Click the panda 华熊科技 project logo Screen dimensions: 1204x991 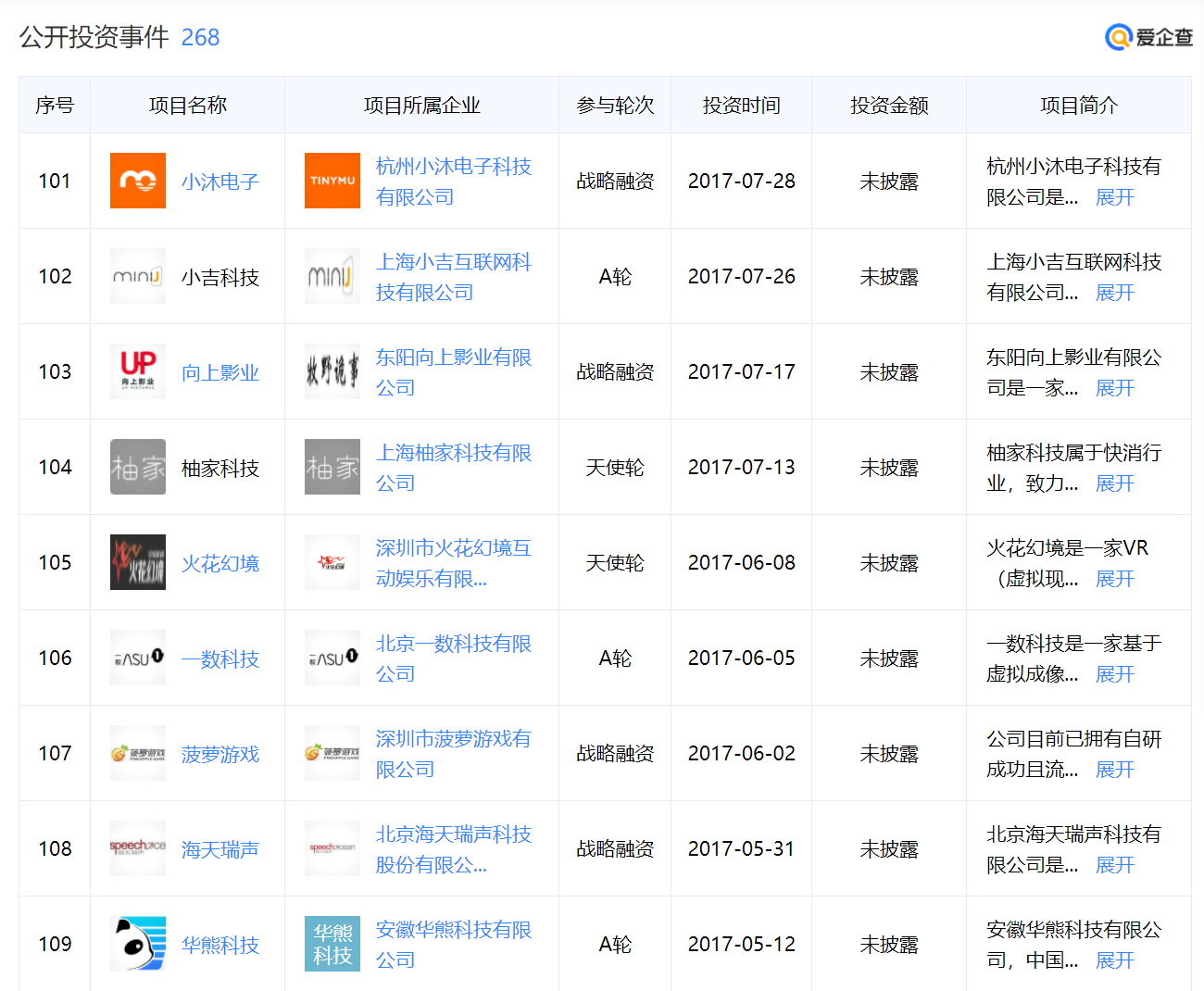[137, 944]
